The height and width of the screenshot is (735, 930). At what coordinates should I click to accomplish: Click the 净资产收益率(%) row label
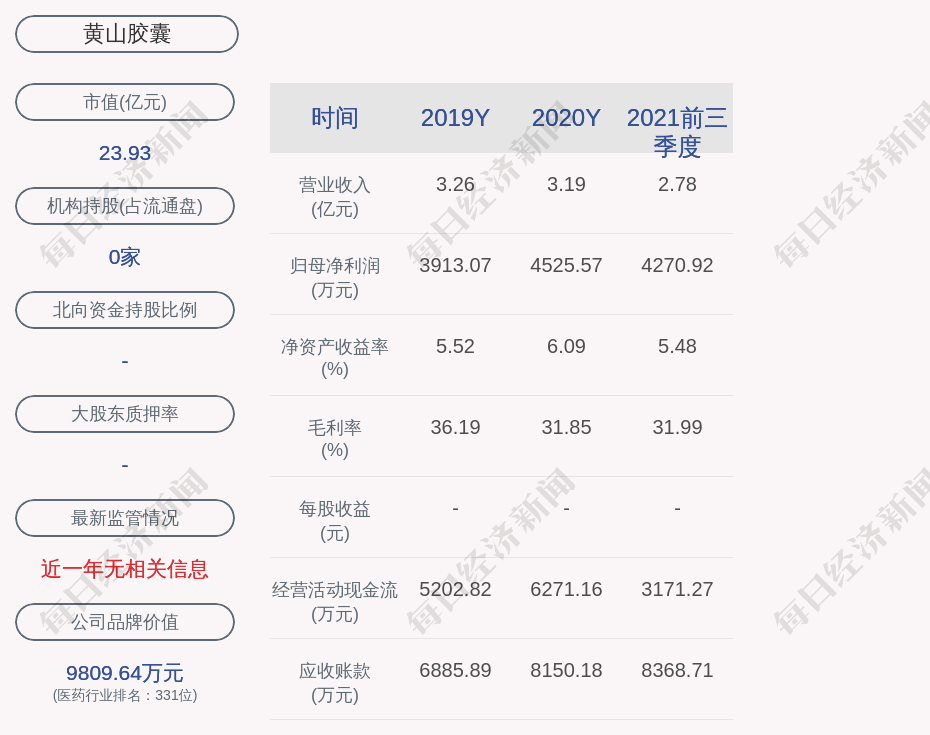click(x=335, y=358)
